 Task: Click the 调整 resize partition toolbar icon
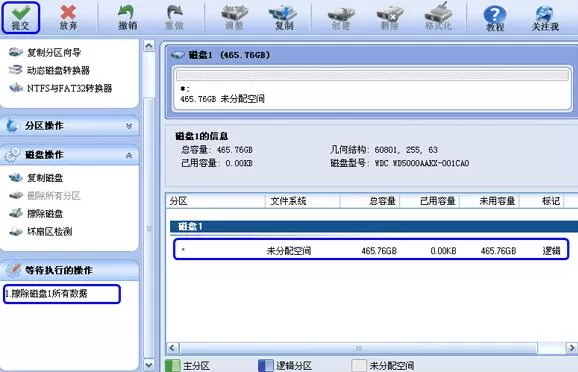pos(234,18)
